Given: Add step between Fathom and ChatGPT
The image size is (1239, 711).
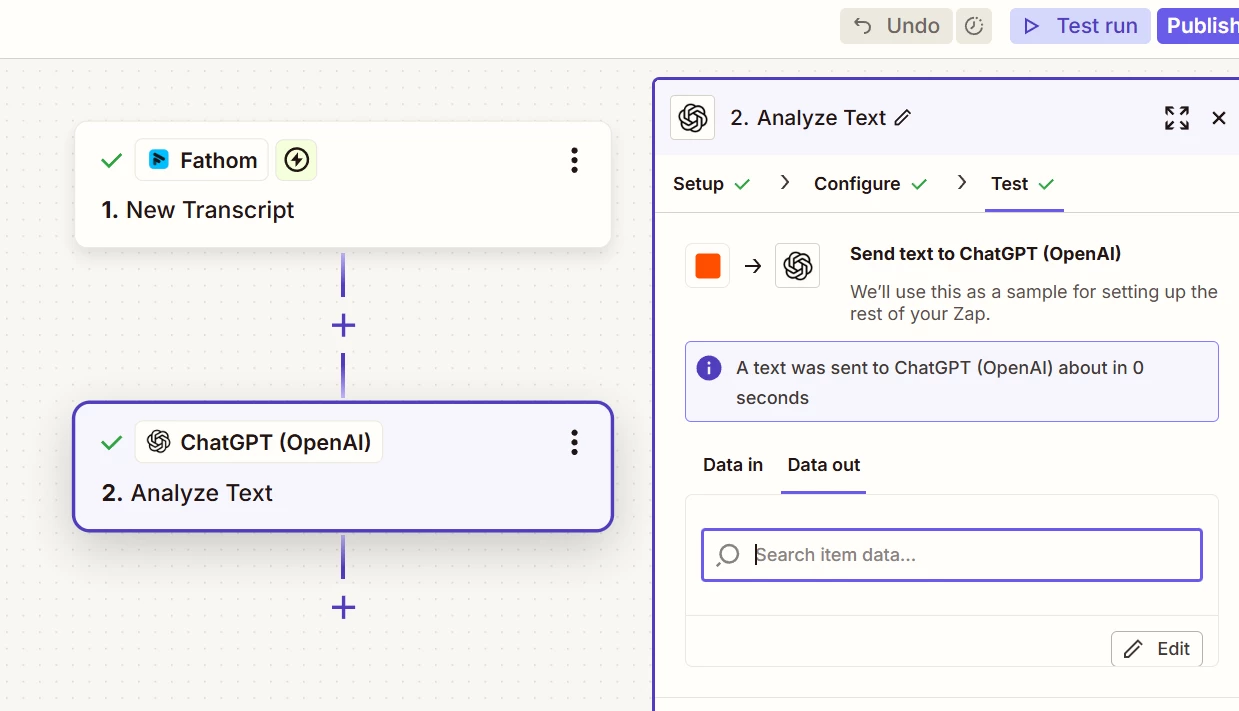Looking at the screenshot, I should pos(343,325).
